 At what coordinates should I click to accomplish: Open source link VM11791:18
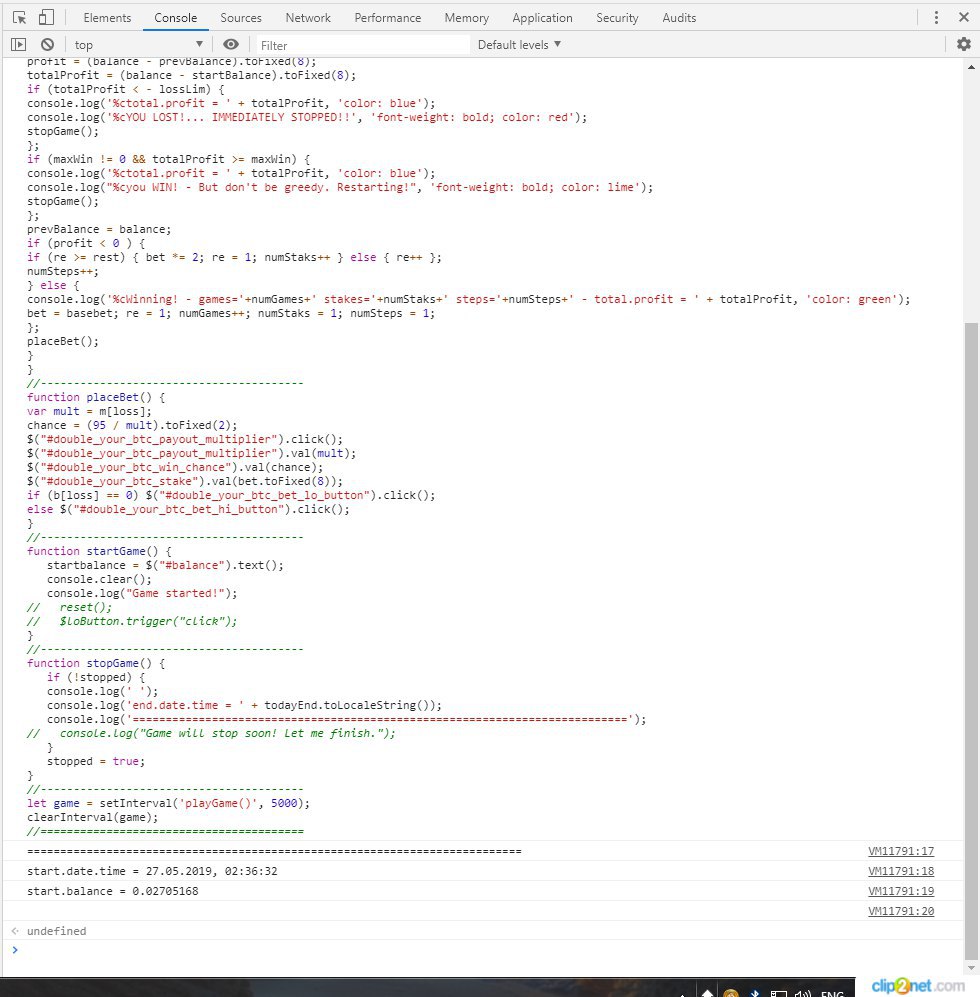(x=901, y=871)
